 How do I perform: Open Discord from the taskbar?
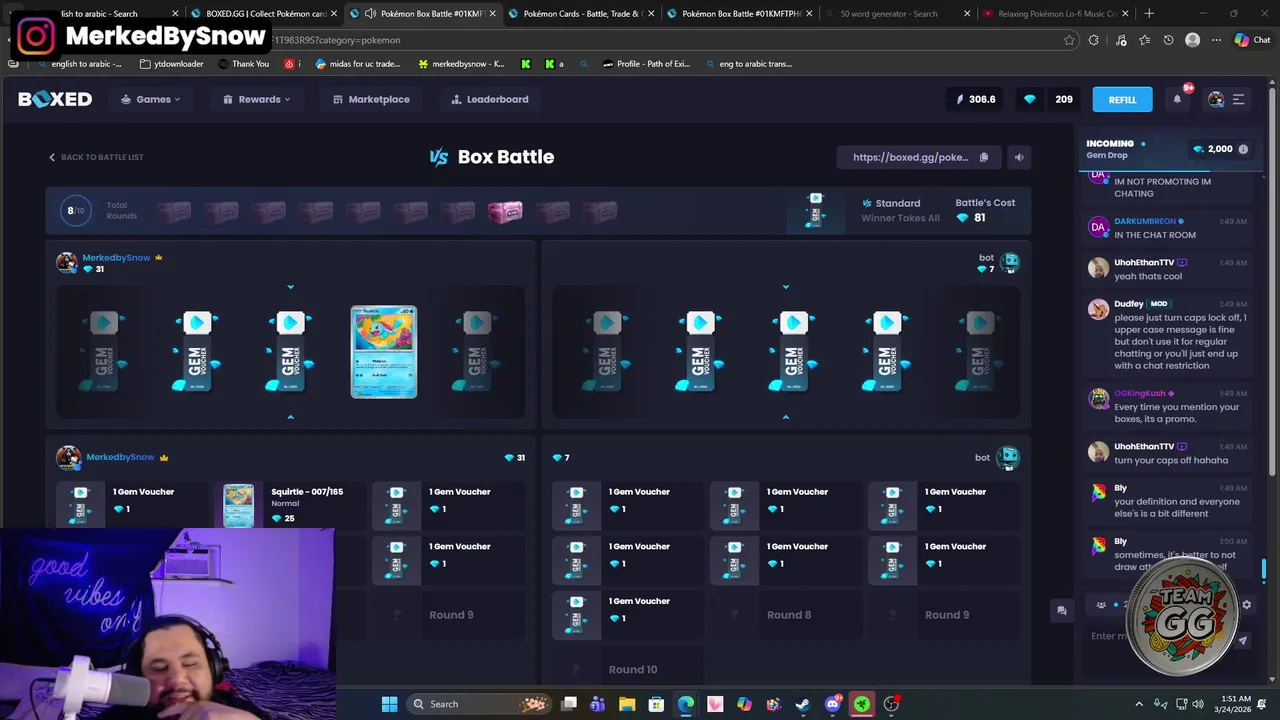click(x=833, y=704)
